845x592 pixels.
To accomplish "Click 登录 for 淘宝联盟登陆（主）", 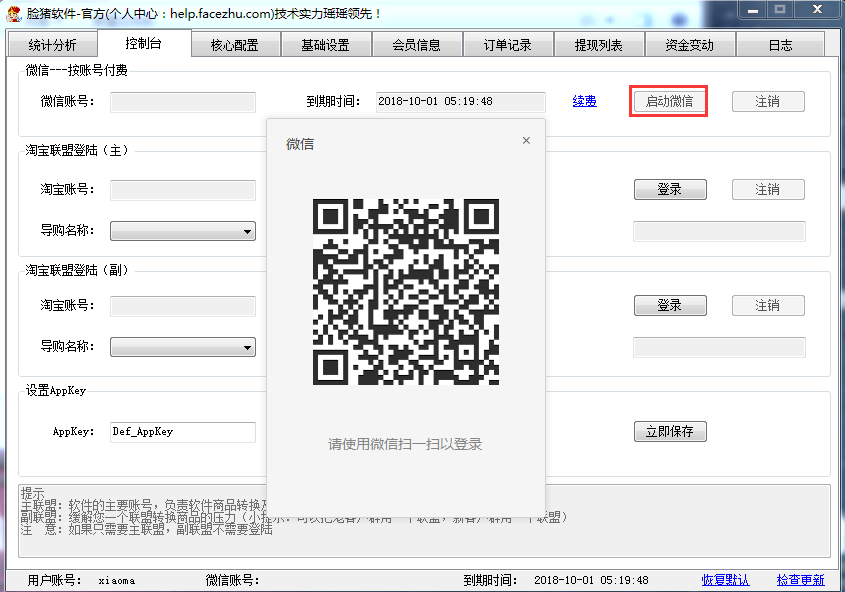I will pyautogui.click(x=670, y=190).
